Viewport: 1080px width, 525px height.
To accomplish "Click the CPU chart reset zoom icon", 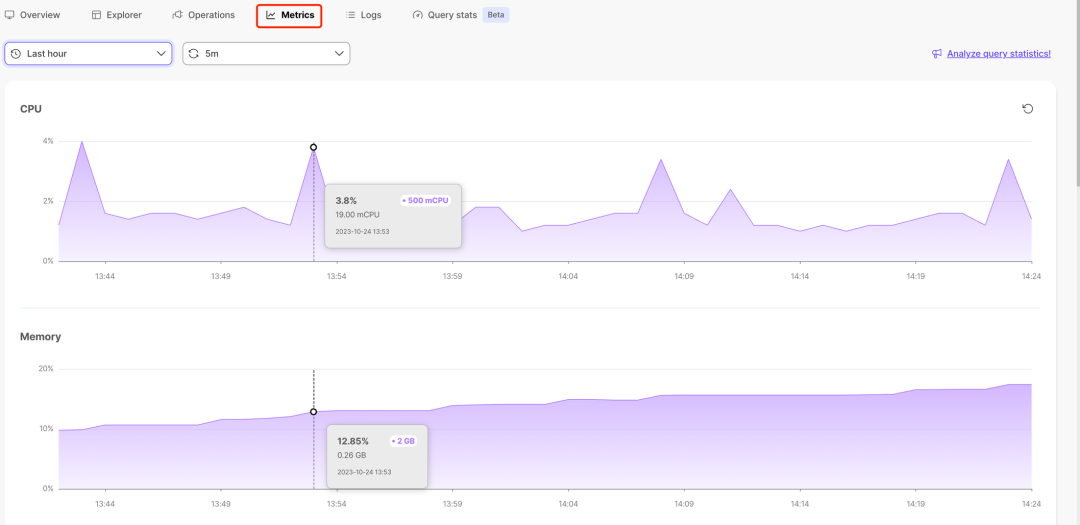I will [1028, 109].
